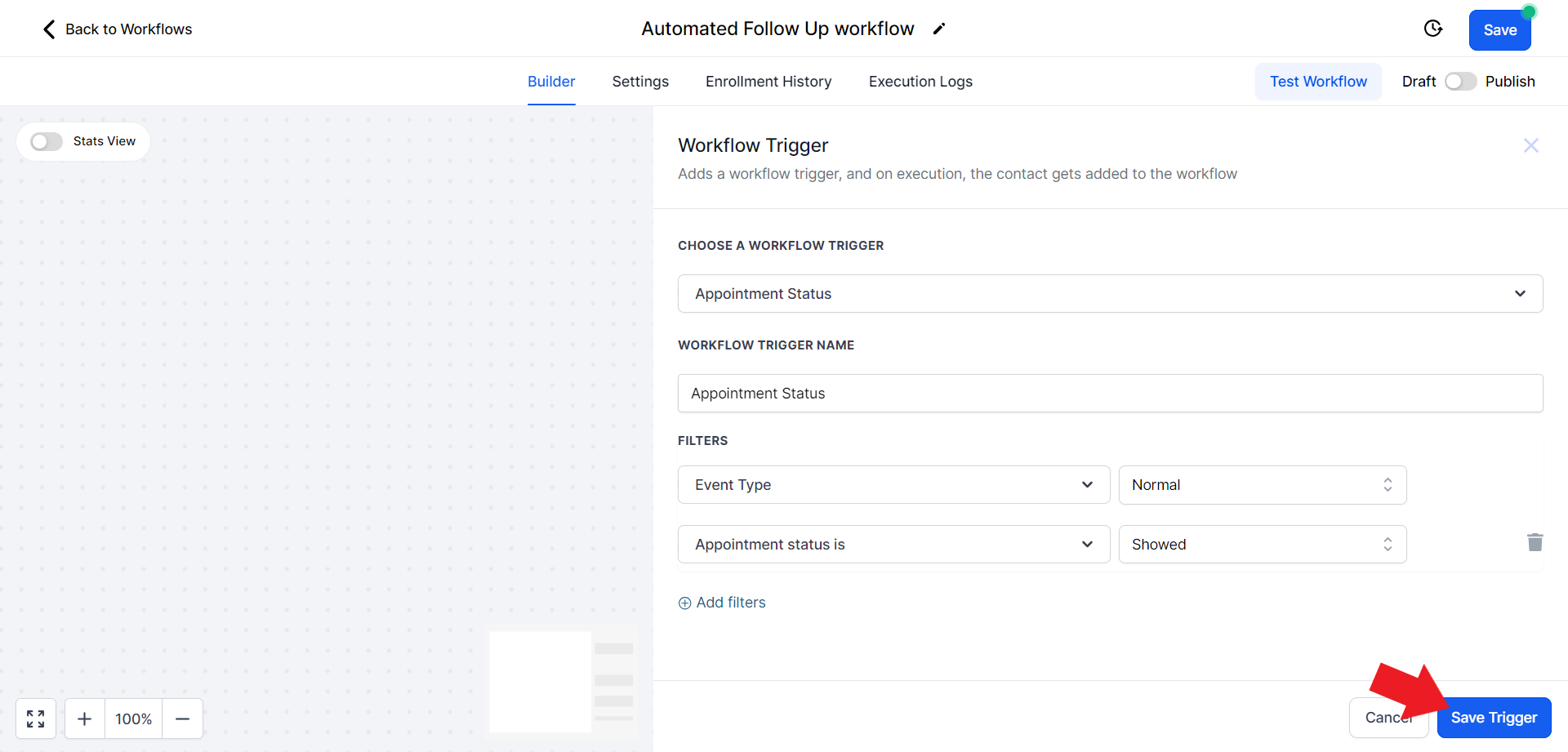Change the Normal event type value
Viewport: 1568px width, 752px height.
pyautogui.click(x=1263, y=485)
